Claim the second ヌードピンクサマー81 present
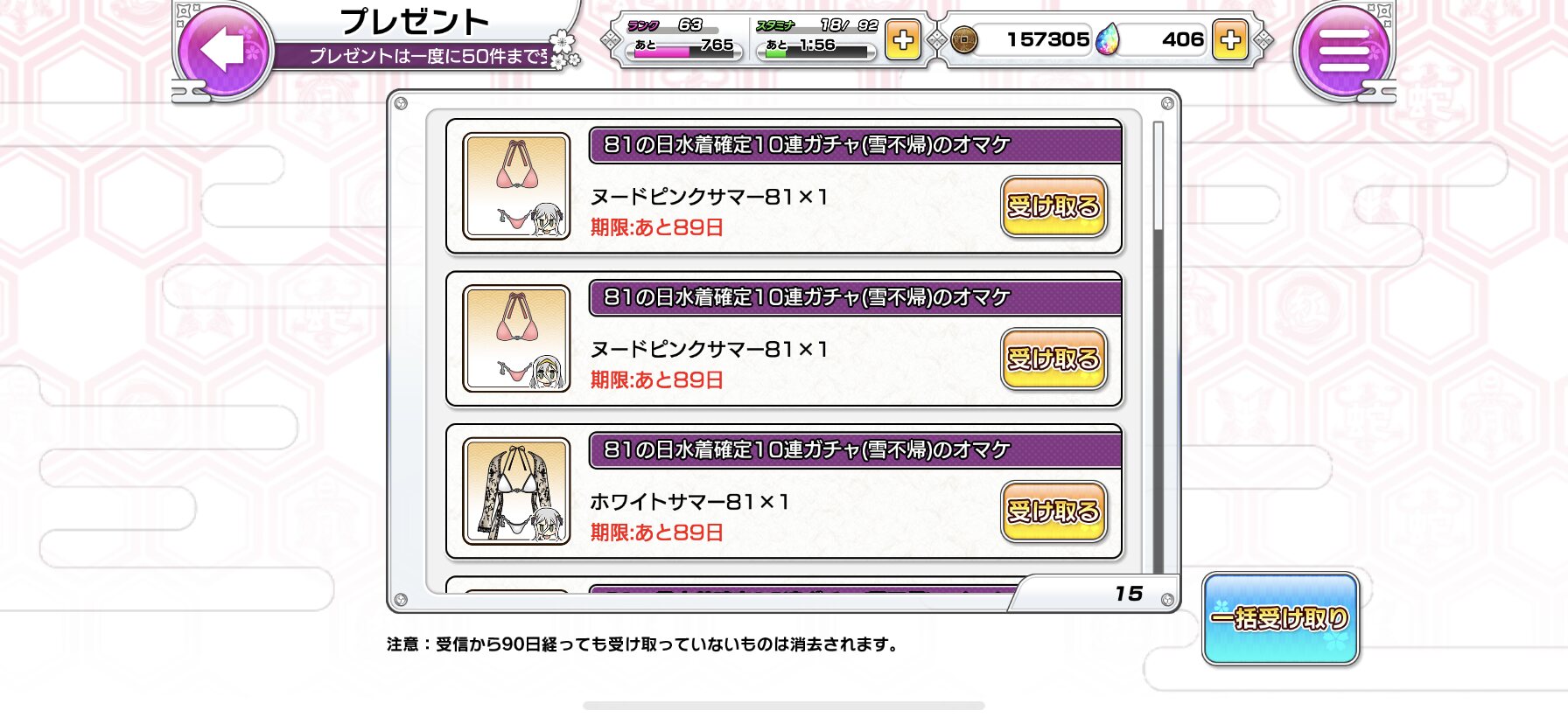Viewport: 1568px width, 724px height. click(1053, 359)
